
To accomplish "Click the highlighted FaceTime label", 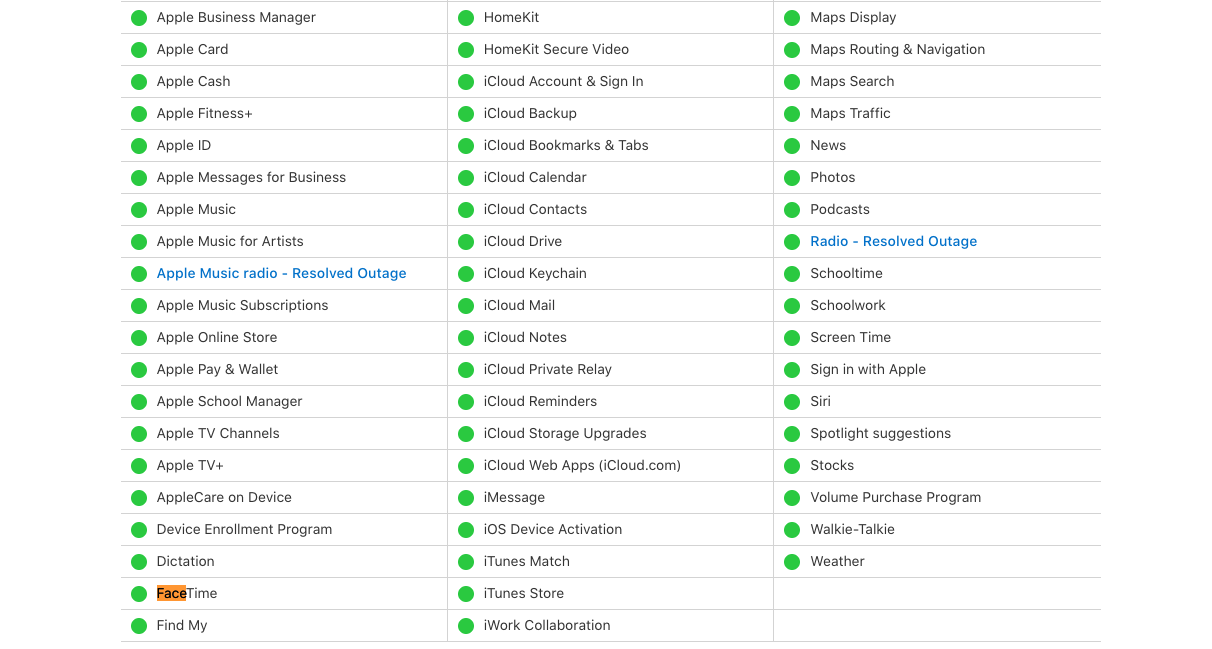I will click(x=187, y=593).
